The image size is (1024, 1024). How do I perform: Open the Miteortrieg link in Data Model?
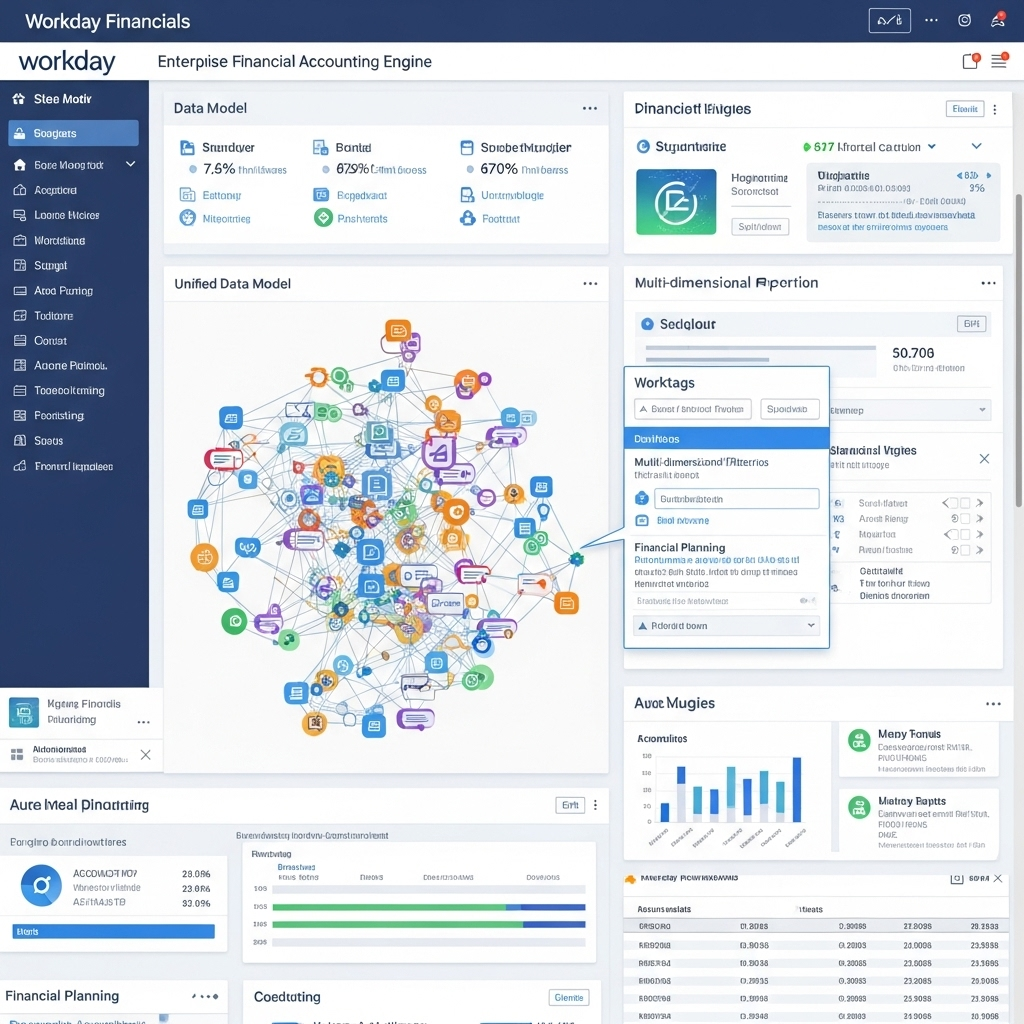tap(226, 219)
